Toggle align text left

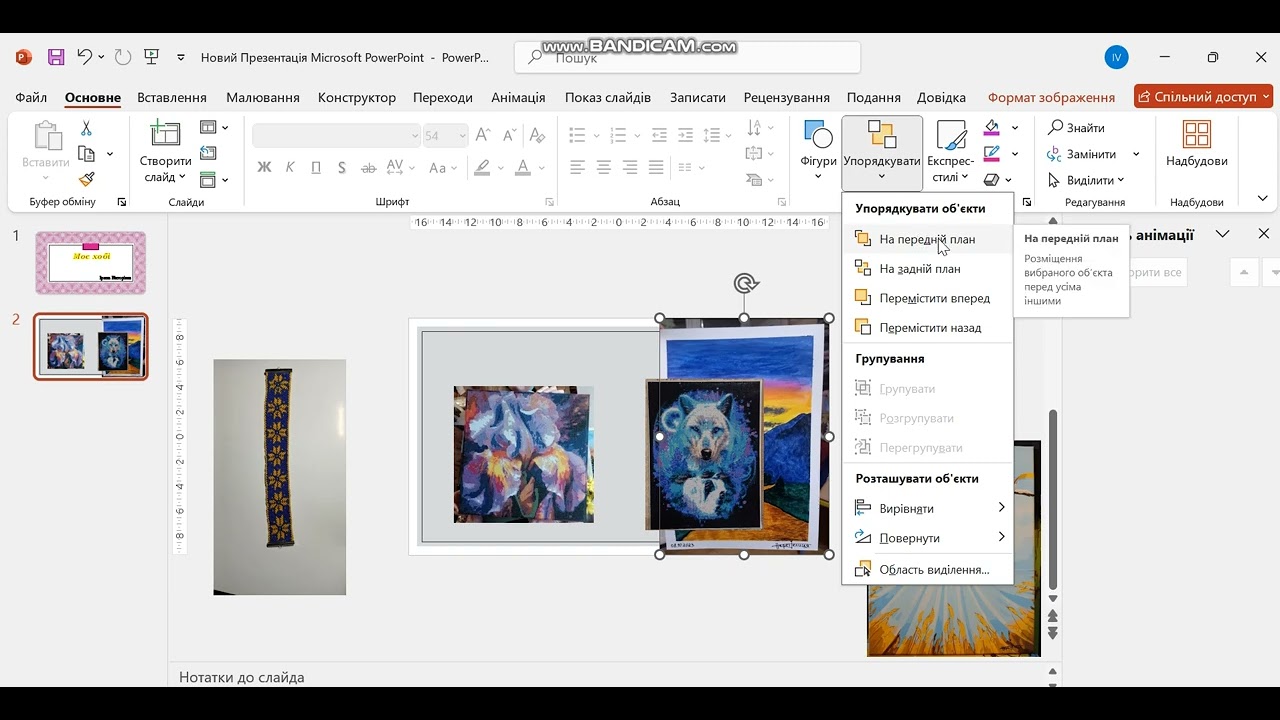[578, 167]
